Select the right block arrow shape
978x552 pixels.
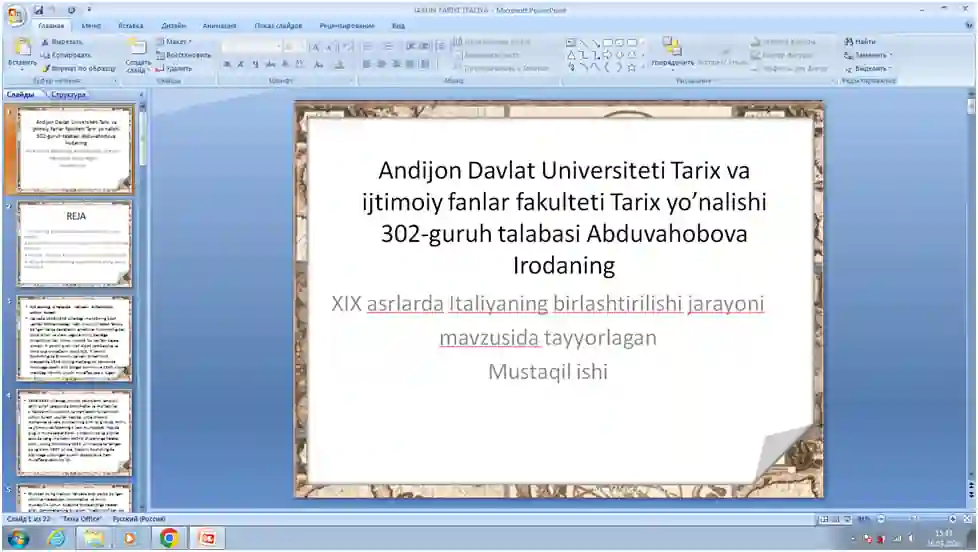click(x=608, y=56)
